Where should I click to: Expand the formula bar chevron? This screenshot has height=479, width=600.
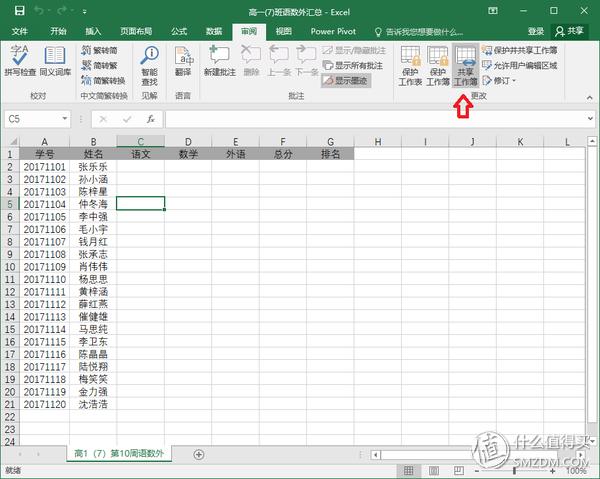(590, 119)
